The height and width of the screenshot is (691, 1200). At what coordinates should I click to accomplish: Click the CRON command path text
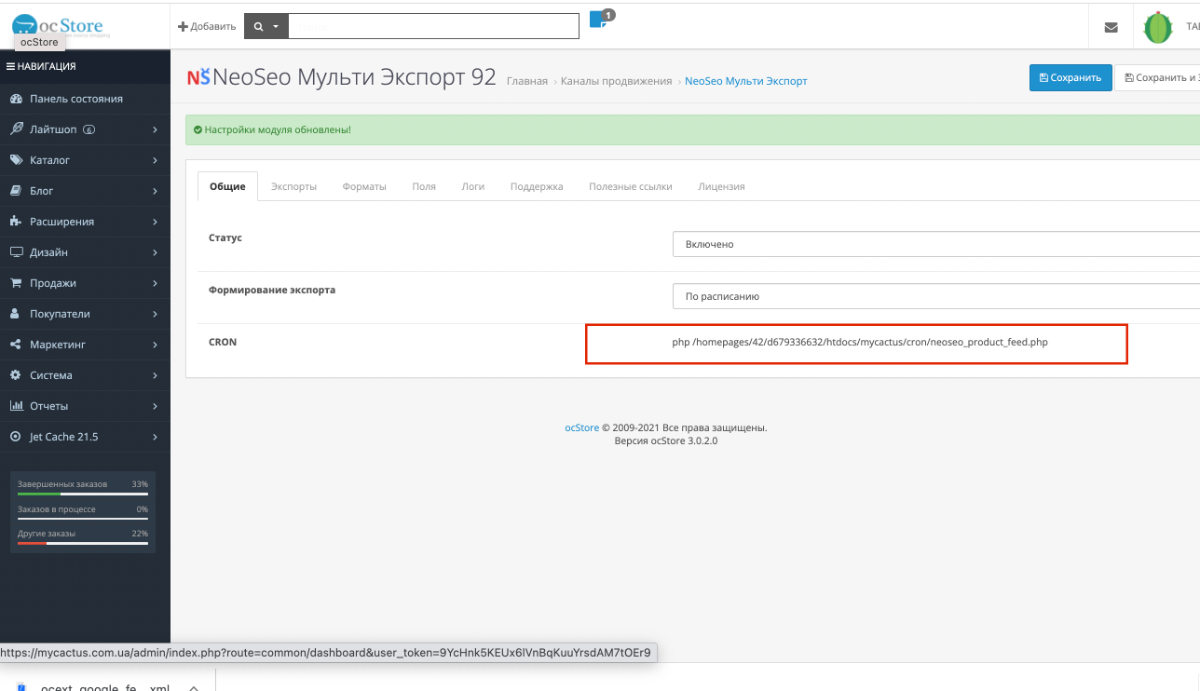pyautogui.click(x=860, y=342)
